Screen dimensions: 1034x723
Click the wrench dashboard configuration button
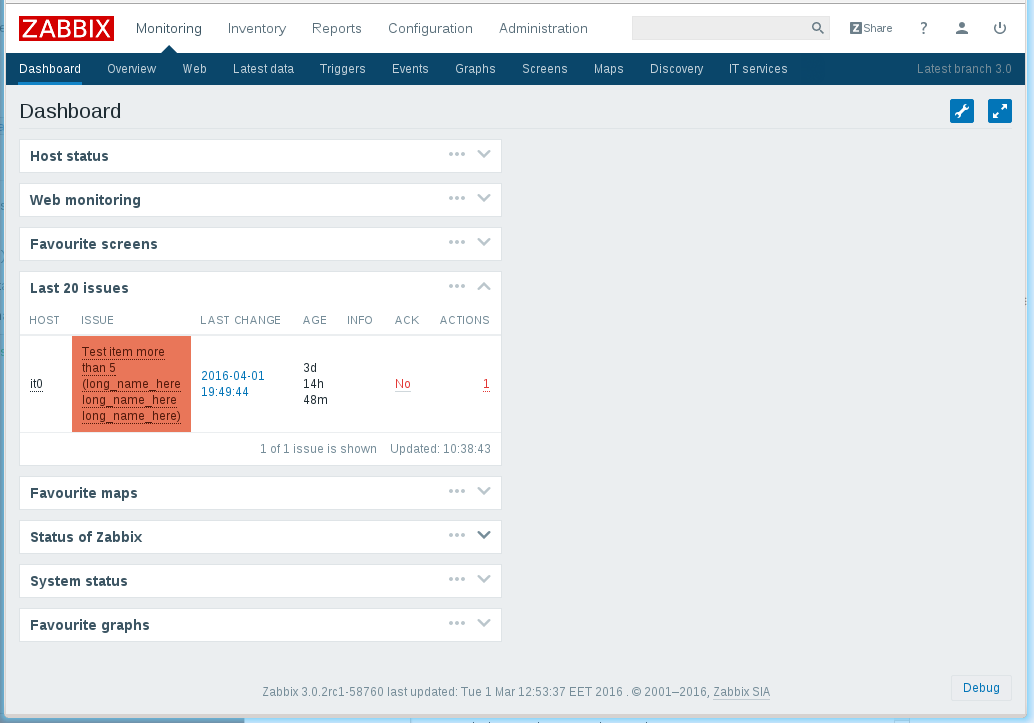pyautogui.click(x=962, y=111)
